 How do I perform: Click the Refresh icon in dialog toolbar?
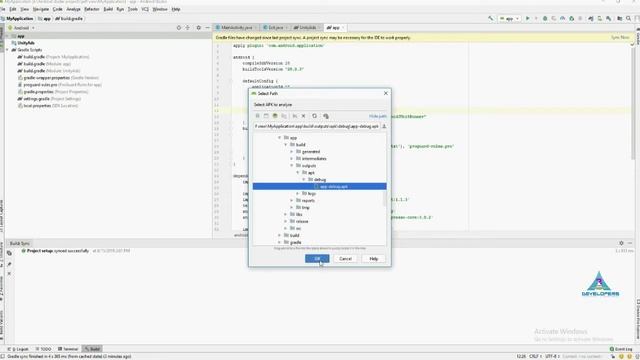(x=314, y=116)
